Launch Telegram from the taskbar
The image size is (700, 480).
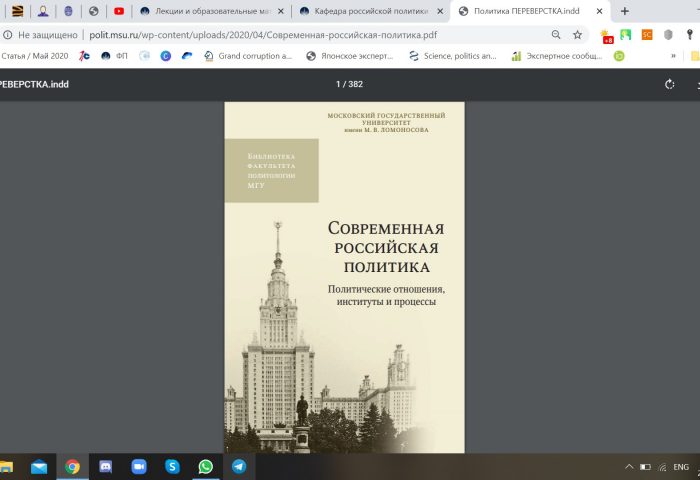coord(239,466)
